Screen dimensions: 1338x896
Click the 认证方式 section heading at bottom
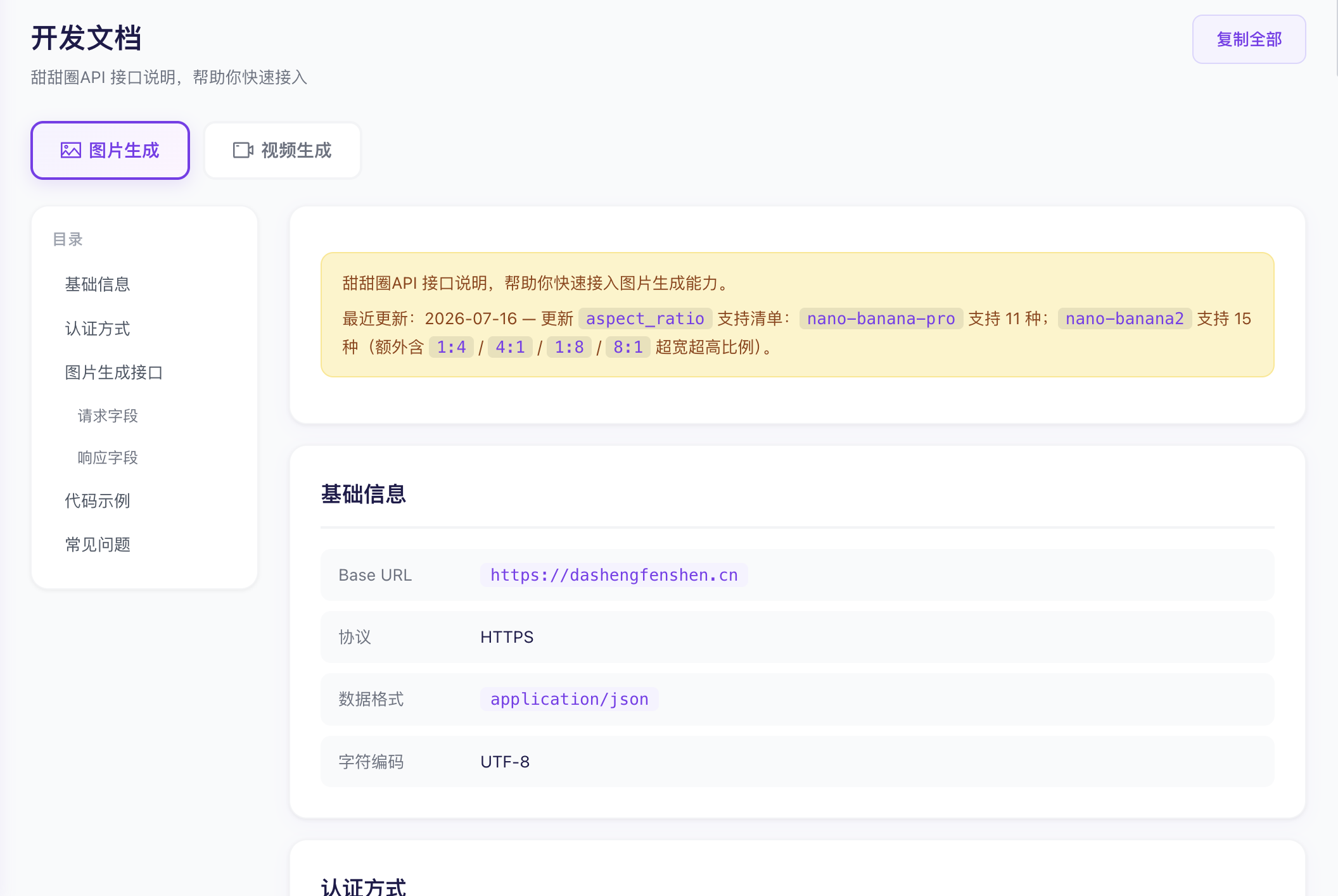click(x=363, y=887)
